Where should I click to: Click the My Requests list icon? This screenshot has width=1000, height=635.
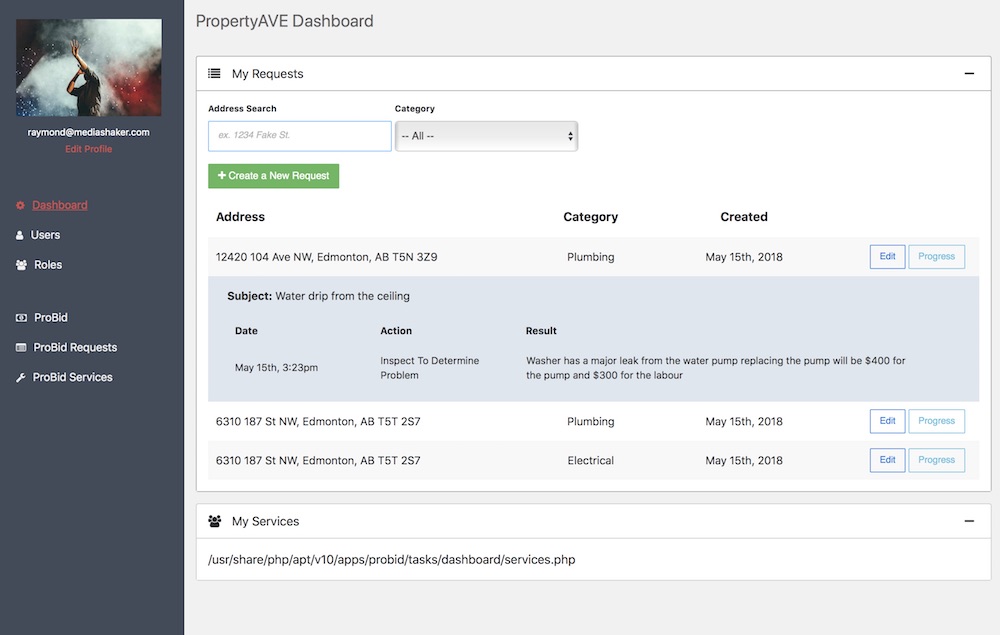point(214,74)
